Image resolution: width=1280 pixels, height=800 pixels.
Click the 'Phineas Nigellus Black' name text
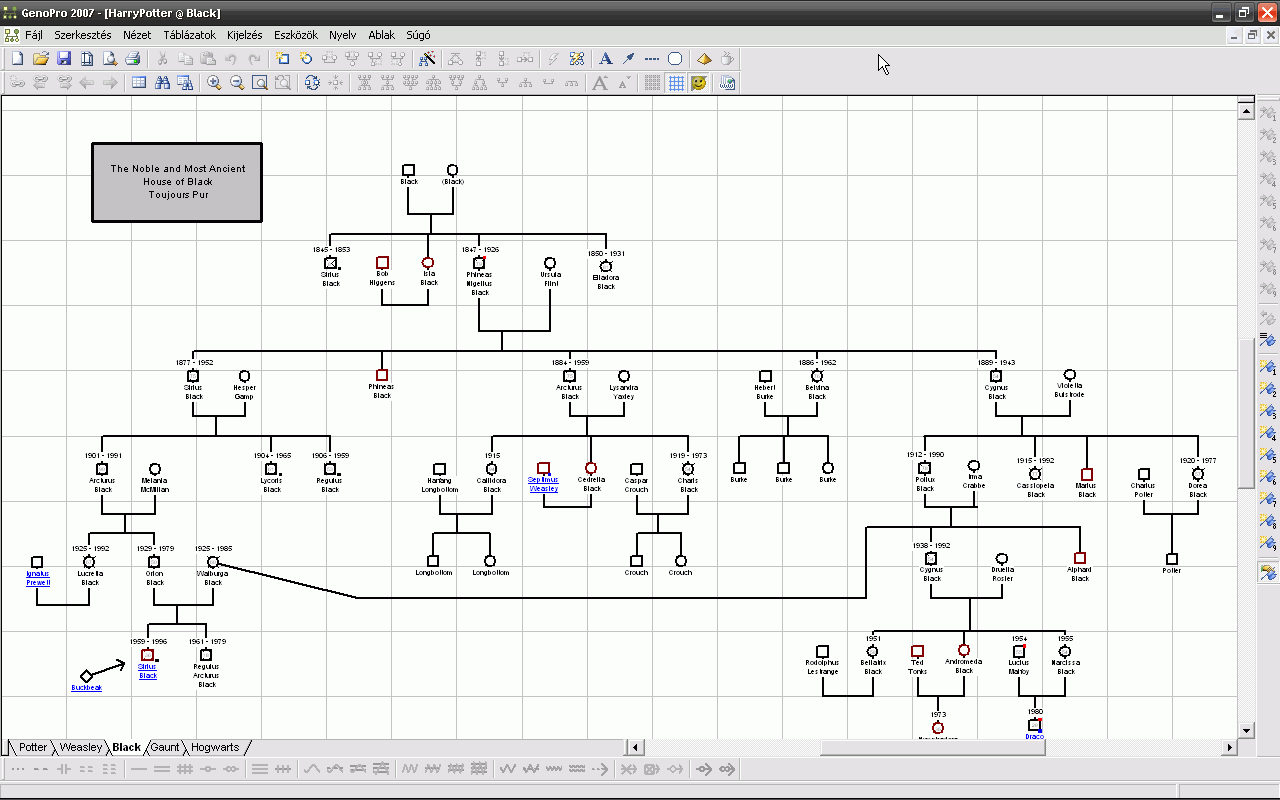pyautogui.click(x=480, y=284)
